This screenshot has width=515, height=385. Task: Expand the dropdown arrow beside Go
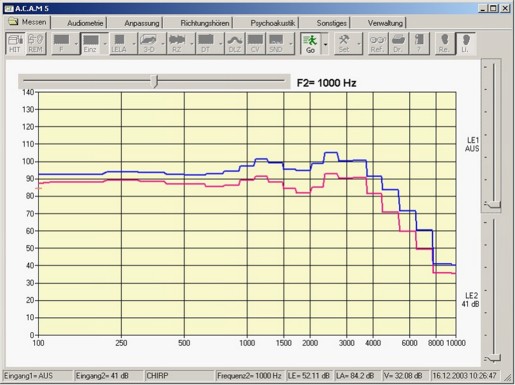[x=326, y=44]
